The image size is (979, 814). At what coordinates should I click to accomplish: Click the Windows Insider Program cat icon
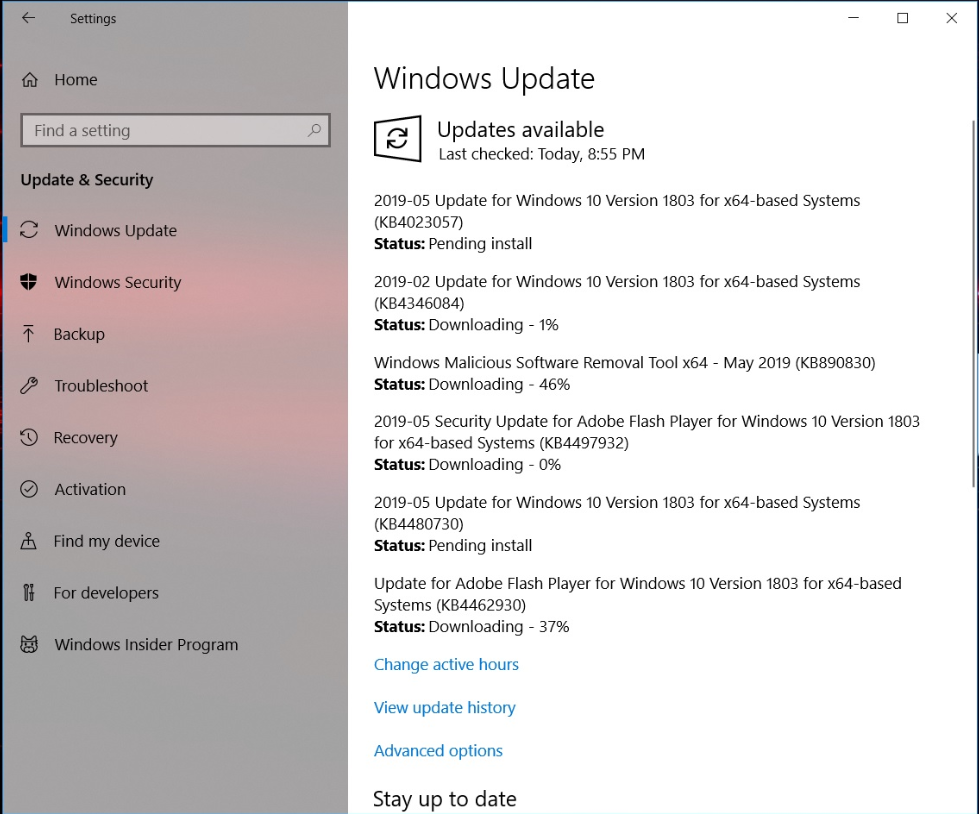coord(29,645)
